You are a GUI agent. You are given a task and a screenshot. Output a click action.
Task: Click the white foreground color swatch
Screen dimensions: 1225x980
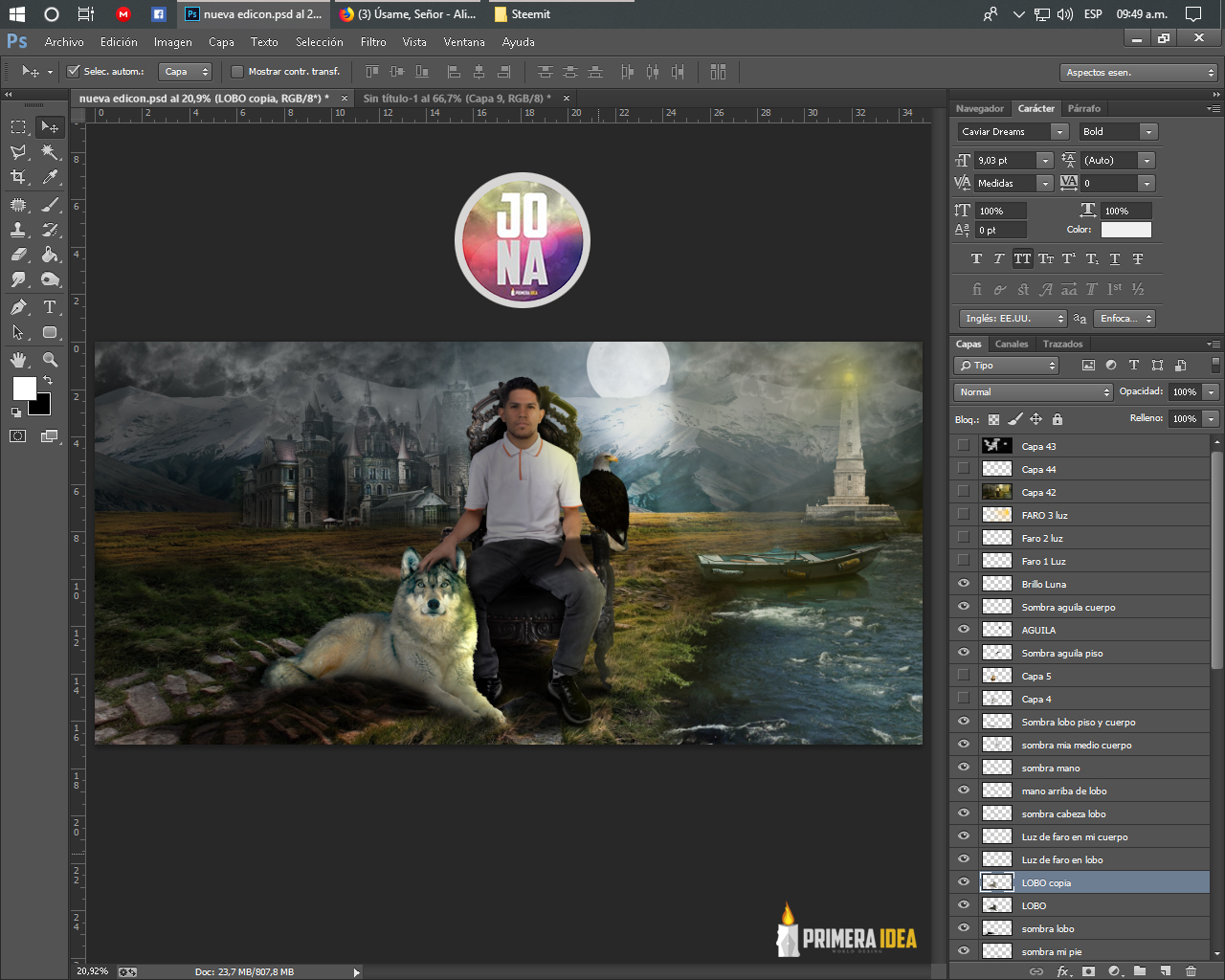23,388
